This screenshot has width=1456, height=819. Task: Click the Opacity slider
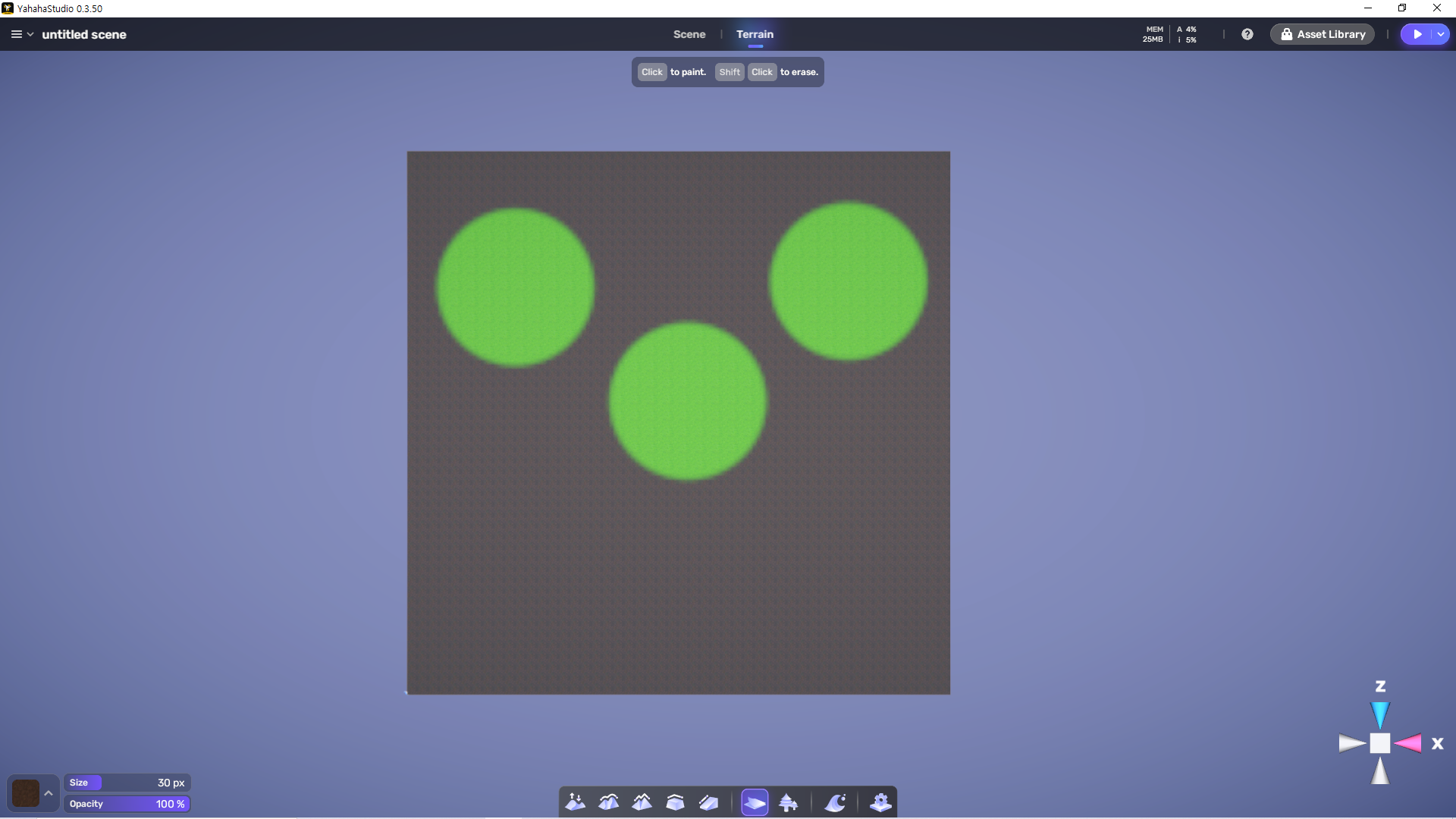coord(127,804)
